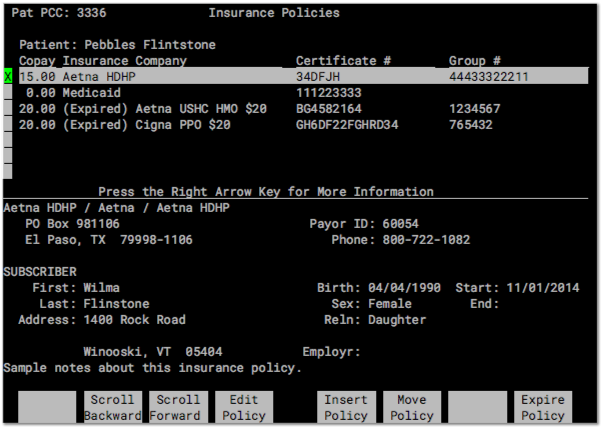Click the Winooski, VT 05404 line
Viewport: 602px width, 428px height.
[x=153, y=352]
